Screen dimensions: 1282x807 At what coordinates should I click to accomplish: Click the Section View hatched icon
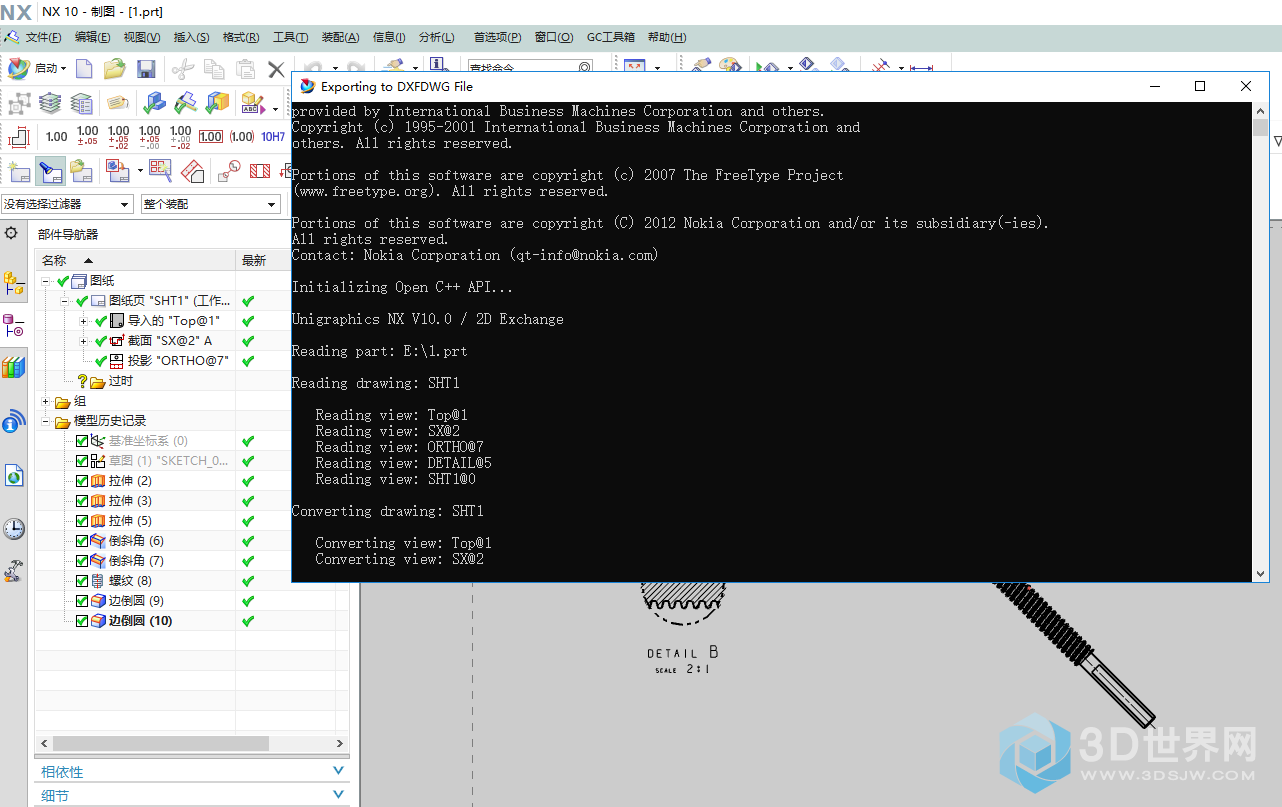tap(260, 171)
